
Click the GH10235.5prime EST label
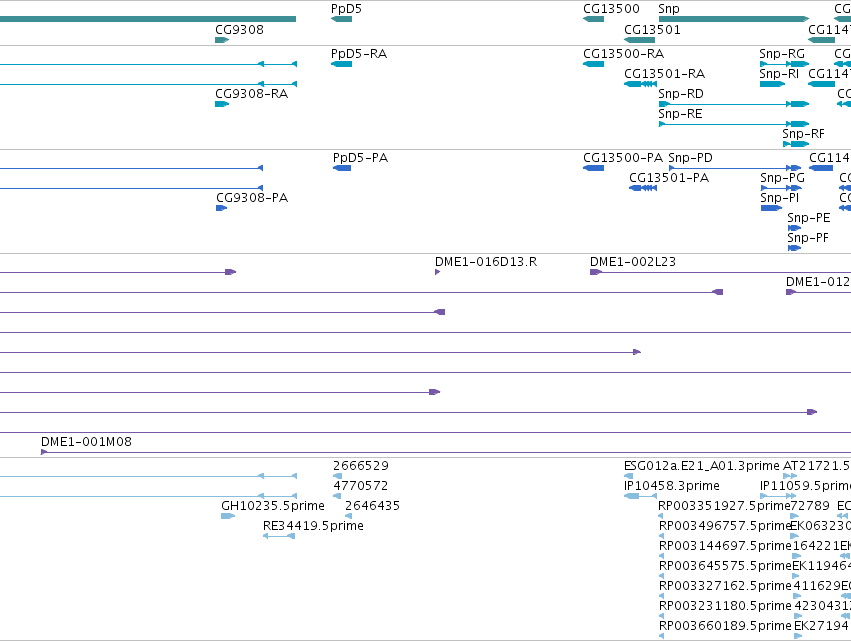[273, 506]
